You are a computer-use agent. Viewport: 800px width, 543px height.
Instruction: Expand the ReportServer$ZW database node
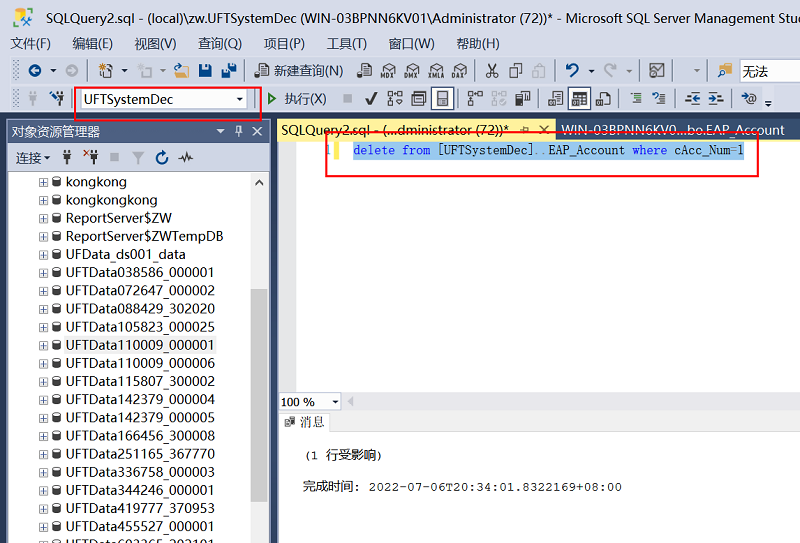pos(43,218)
